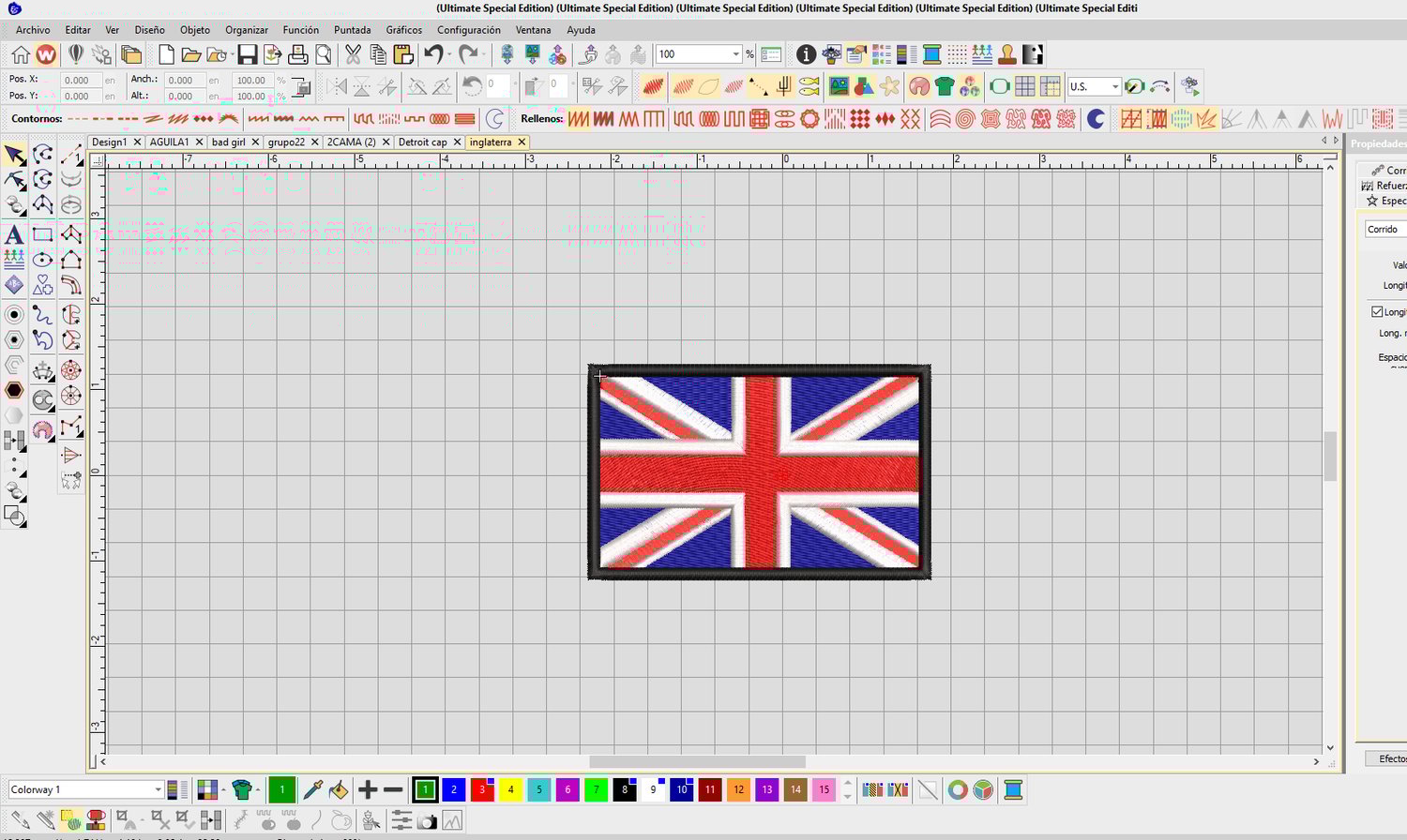
Task: Close the inglaterra tab
Action: [522, 142]
